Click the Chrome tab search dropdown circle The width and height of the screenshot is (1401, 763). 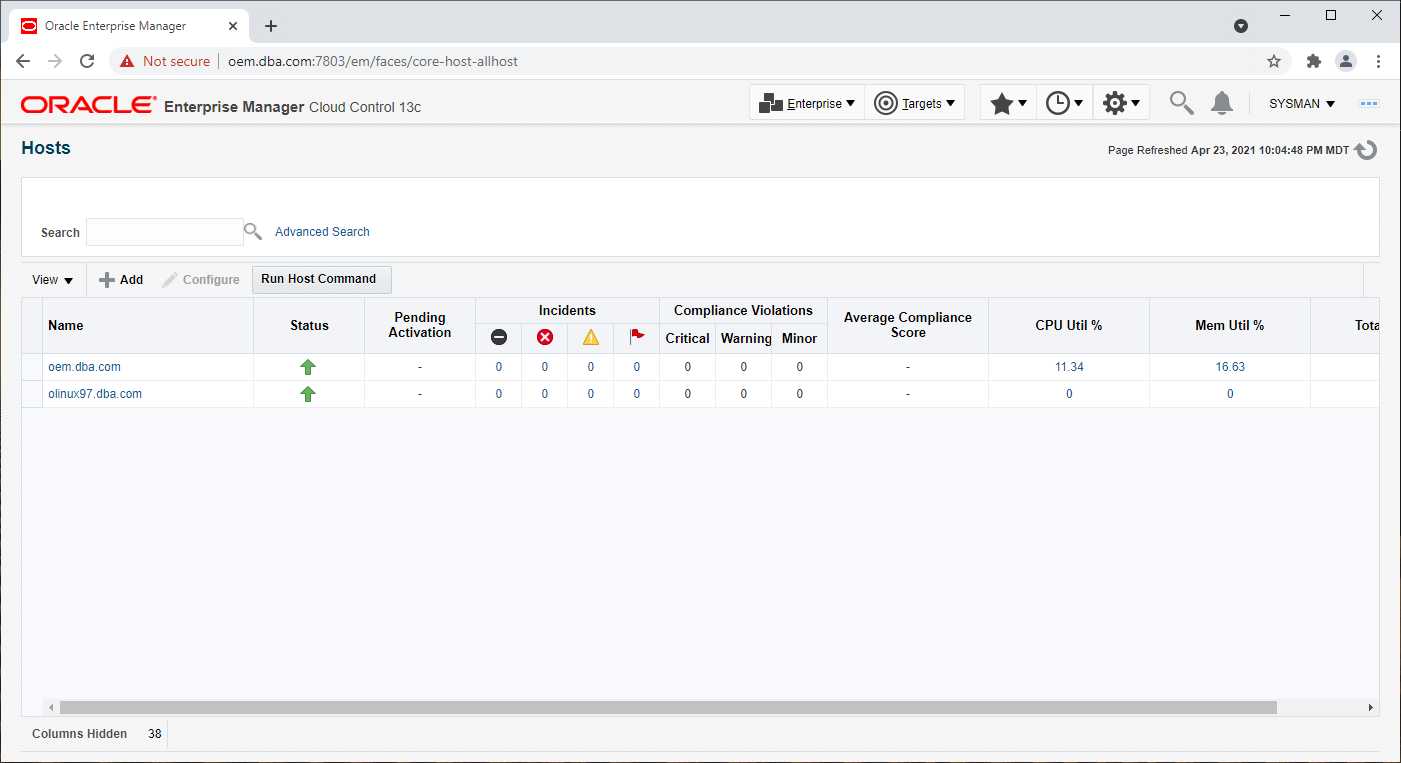pos(1241,26)
